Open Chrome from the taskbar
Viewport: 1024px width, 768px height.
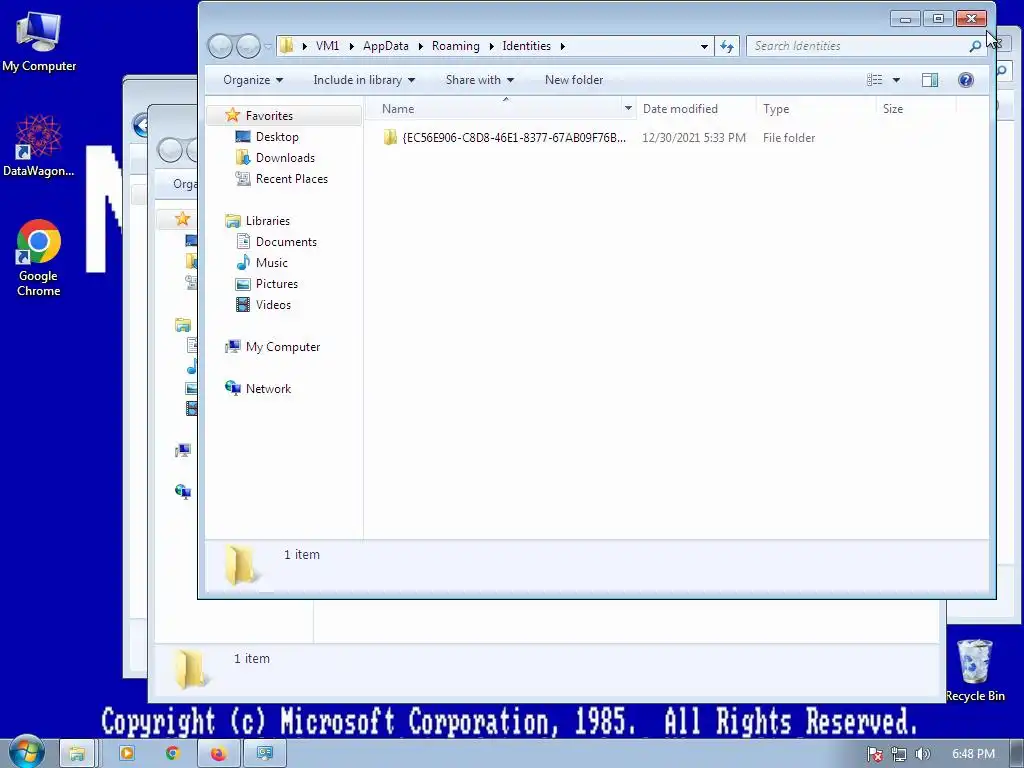click(172, 753)
